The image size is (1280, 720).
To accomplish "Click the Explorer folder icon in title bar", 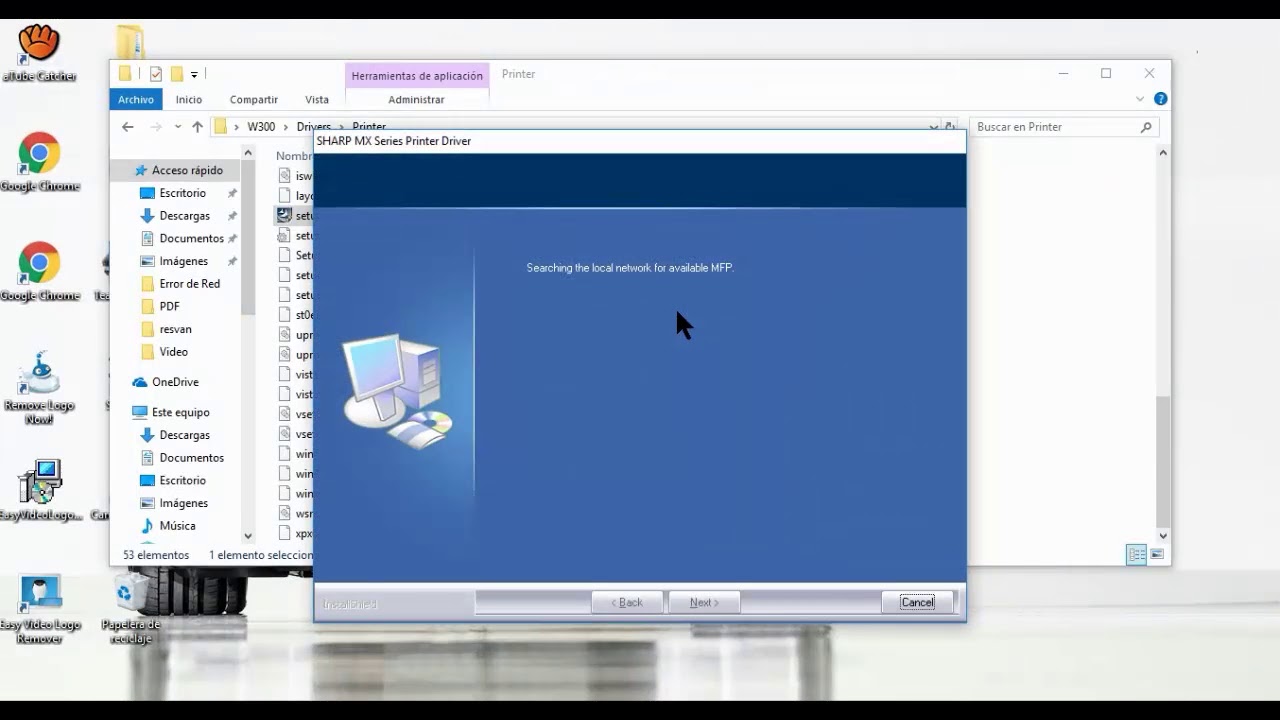I will [x=125, y=74].
